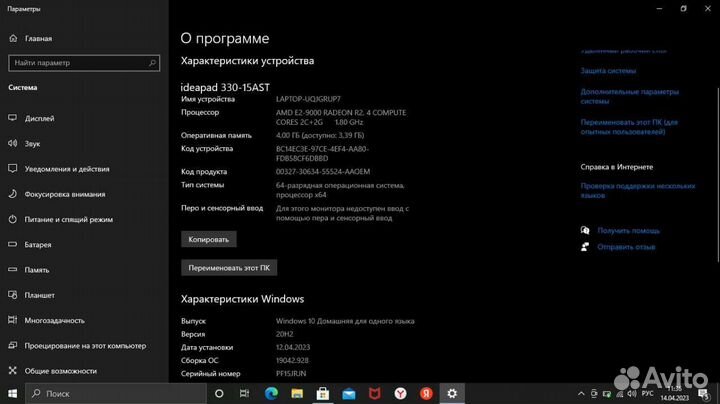This screenshot has height=404, width=720.
Task: Click the Settings gear taskbar icon
Action: click(452, 393)
